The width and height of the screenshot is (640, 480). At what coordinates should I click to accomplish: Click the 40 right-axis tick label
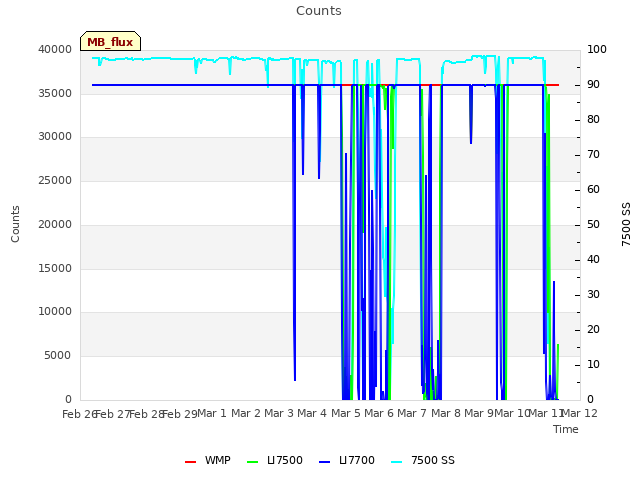coord(593,260)
